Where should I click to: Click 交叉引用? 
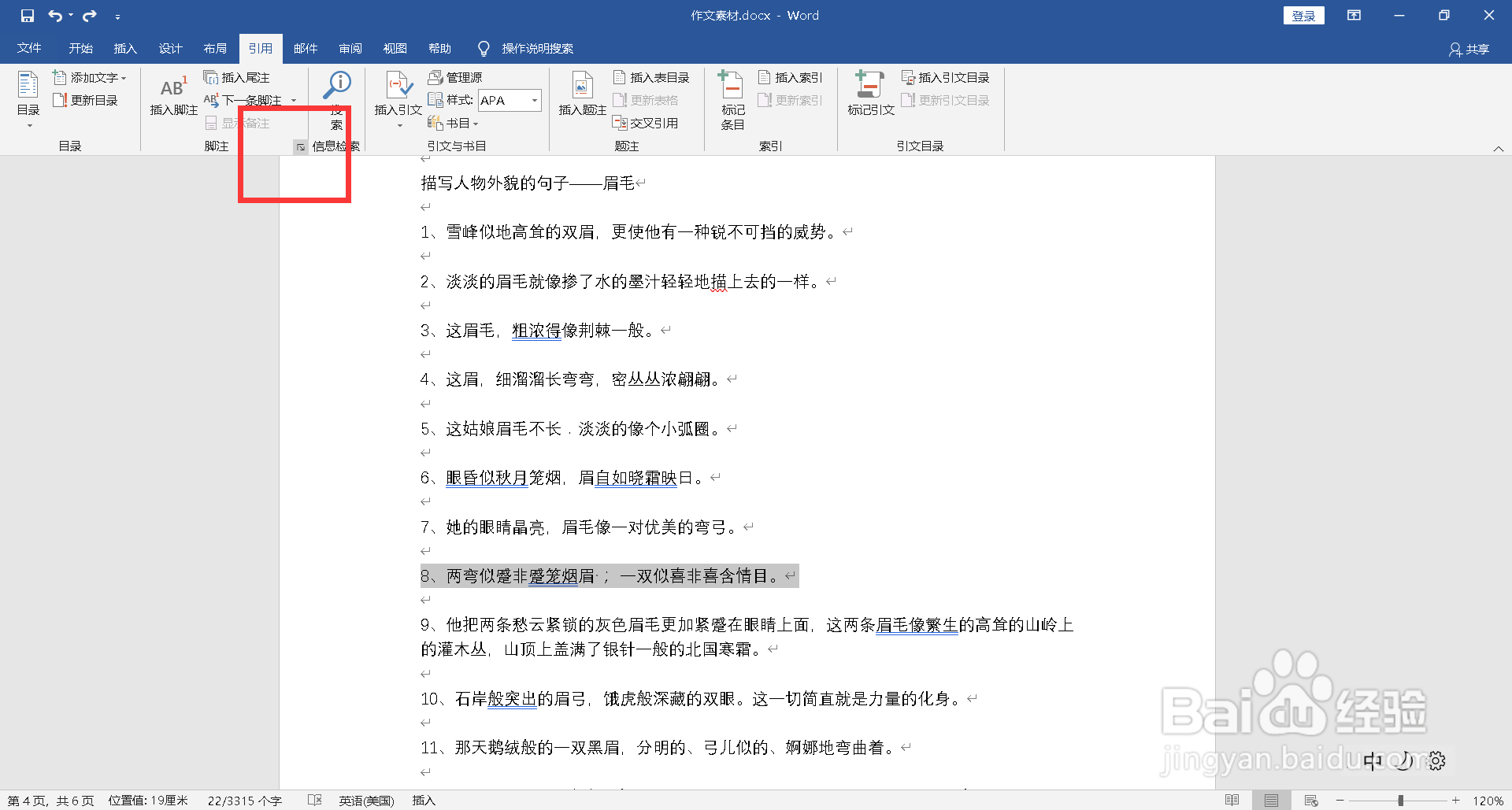645,123
